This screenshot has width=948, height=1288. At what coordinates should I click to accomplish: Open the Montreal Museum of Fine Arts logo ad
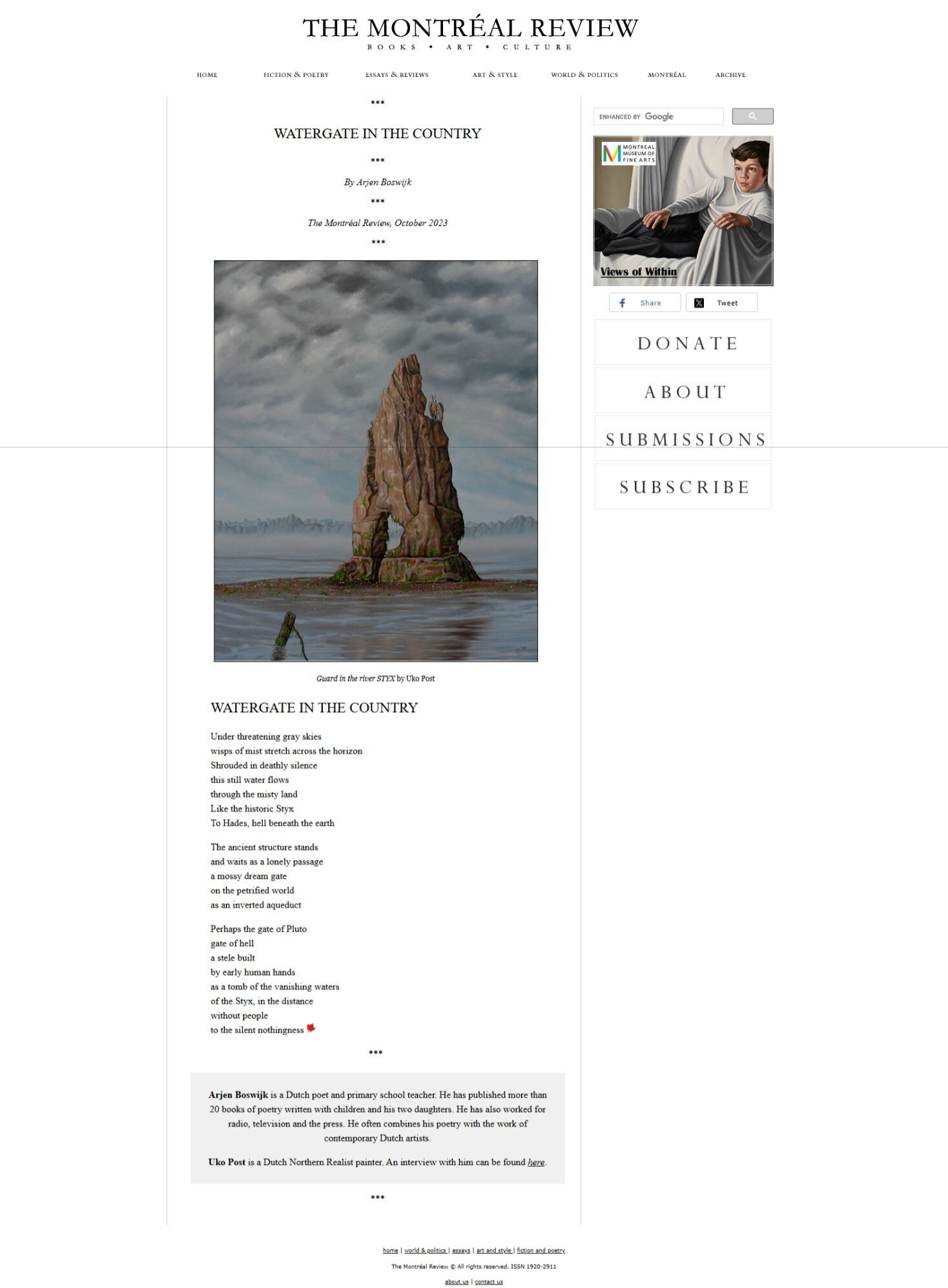coord(628,154)
